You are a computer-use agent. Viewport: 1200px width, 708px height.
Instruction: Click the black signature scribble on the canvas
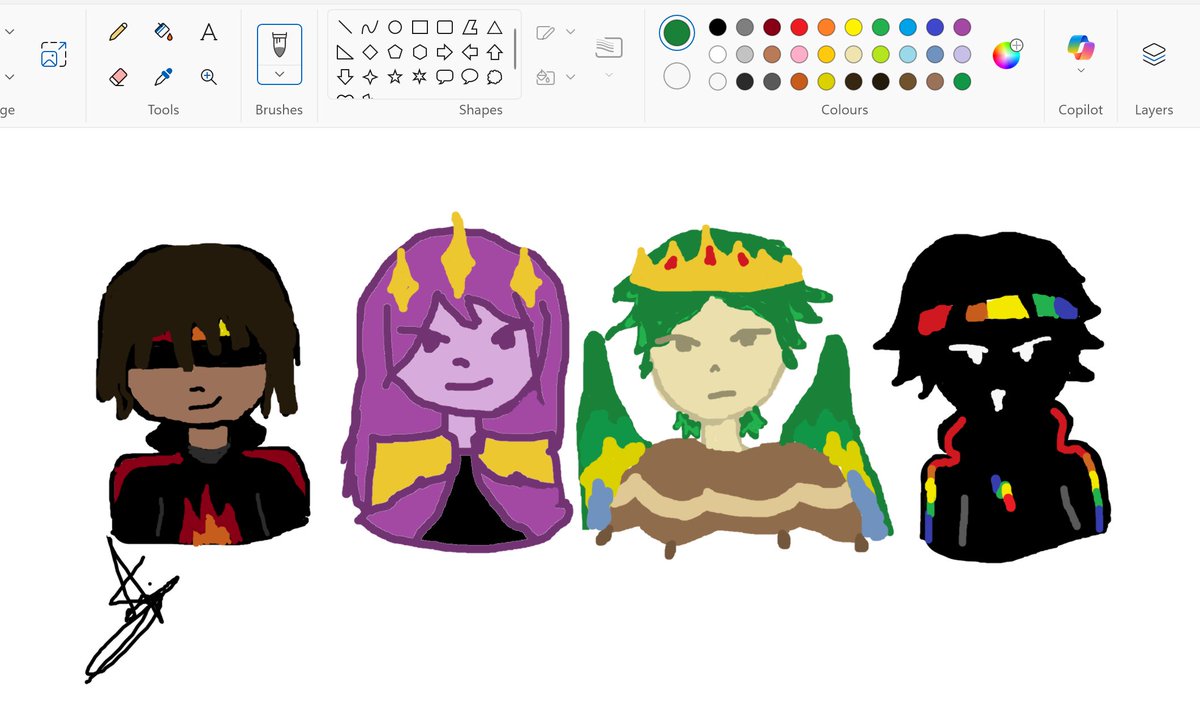click(130, 610)
